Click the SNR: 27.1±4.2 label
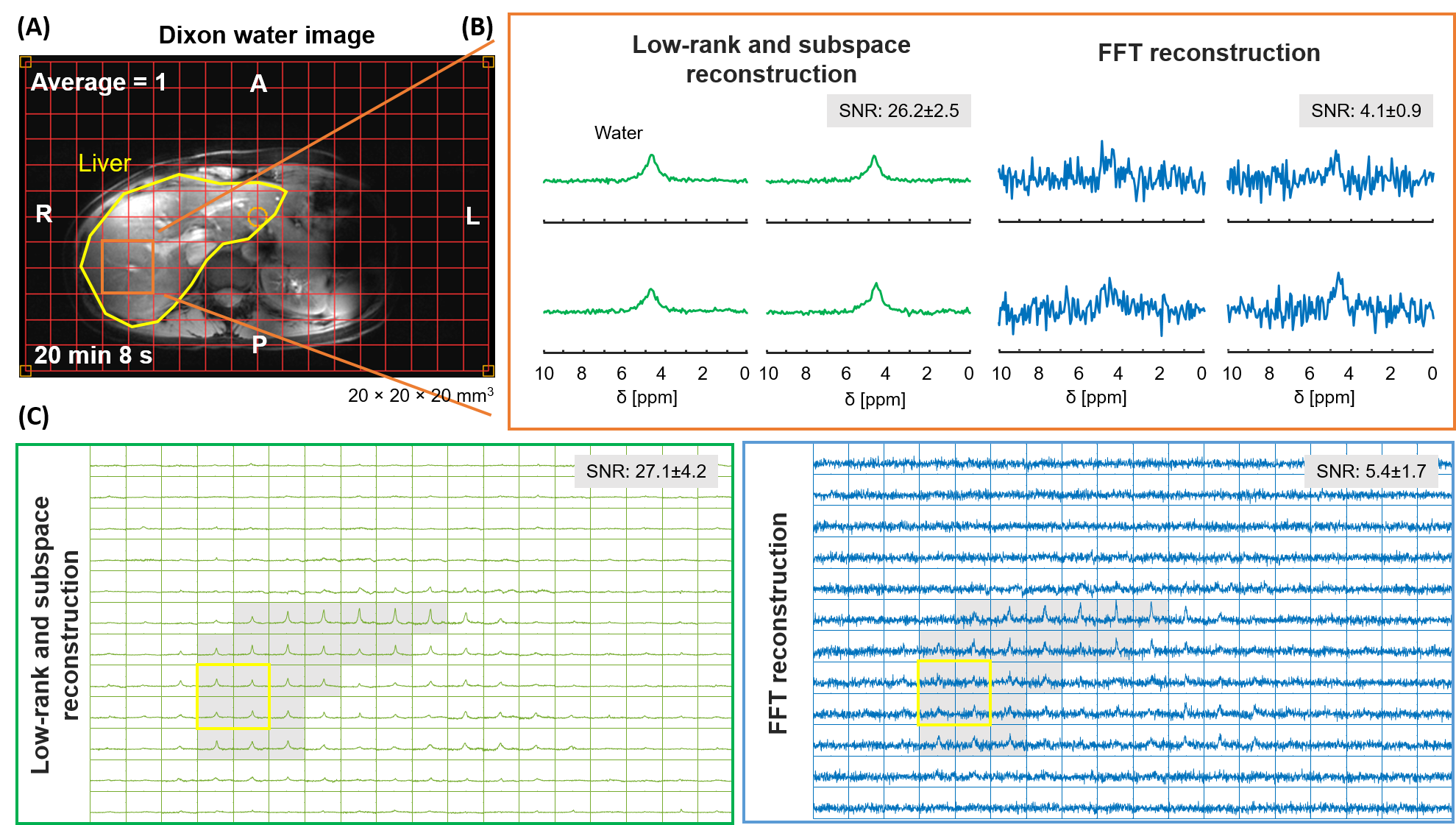Screen dimensions: 1456x825 646,472
